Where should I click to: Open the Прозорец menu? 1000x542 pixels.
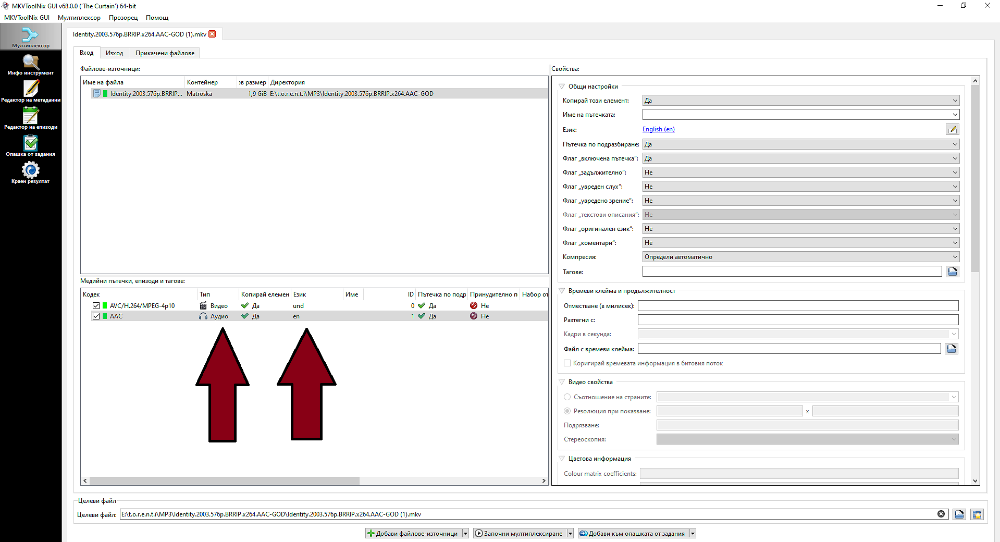pyautogui.click(x=123, y=18)
